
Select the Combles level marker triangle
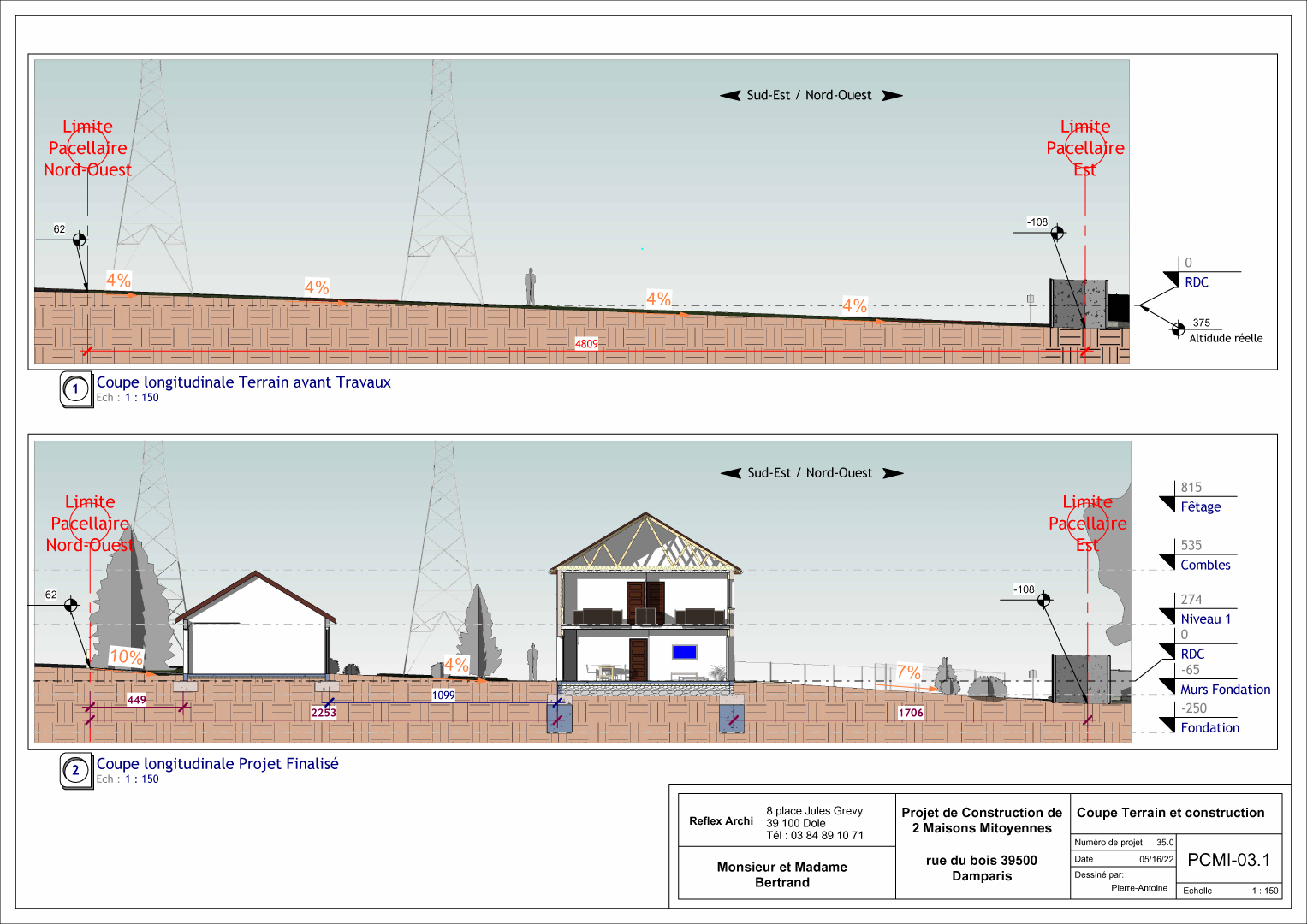pyautogui.click(x=1167, y=562)
